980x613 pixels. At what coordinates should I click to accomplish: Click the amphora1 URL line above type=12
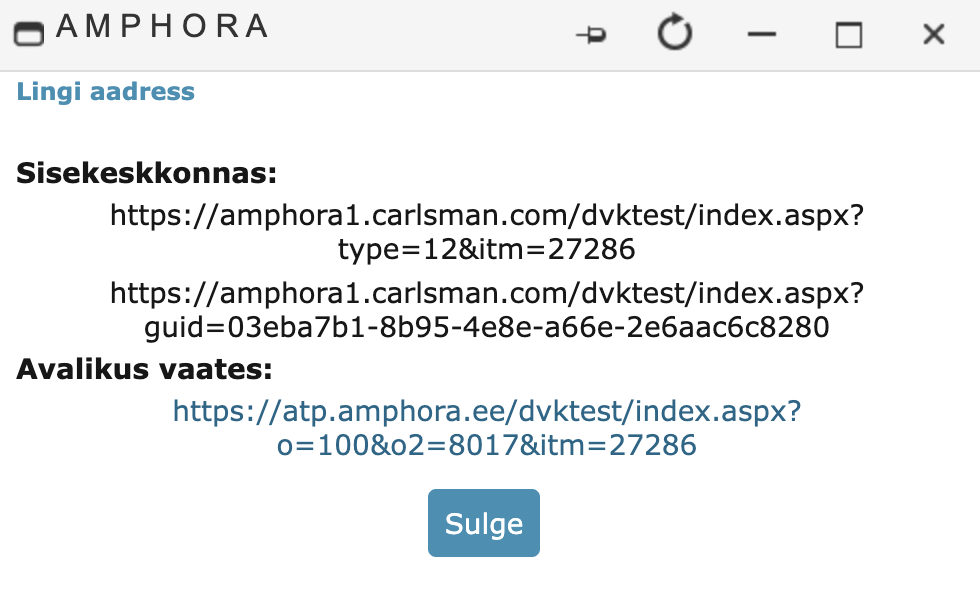(x=487, y=216)
